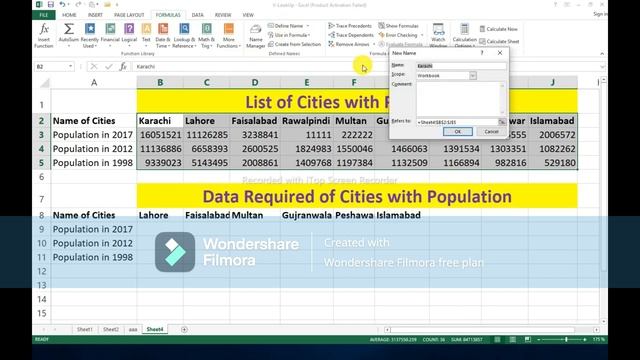
Task: Expand the formula bar chevron
Action: click(x=602, y=66)
